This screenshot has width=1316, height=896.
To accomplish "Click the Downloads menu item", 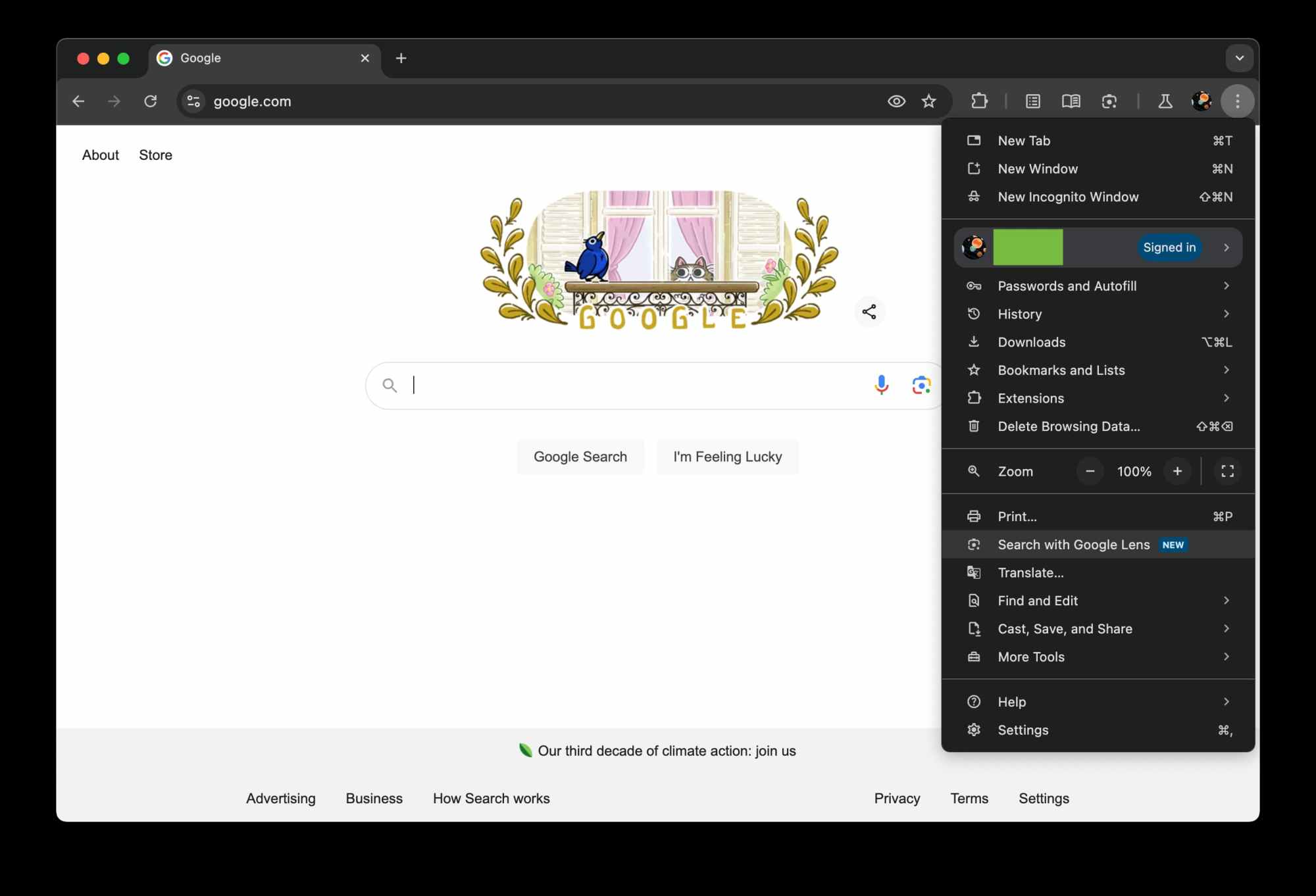I will [1031, 341].
